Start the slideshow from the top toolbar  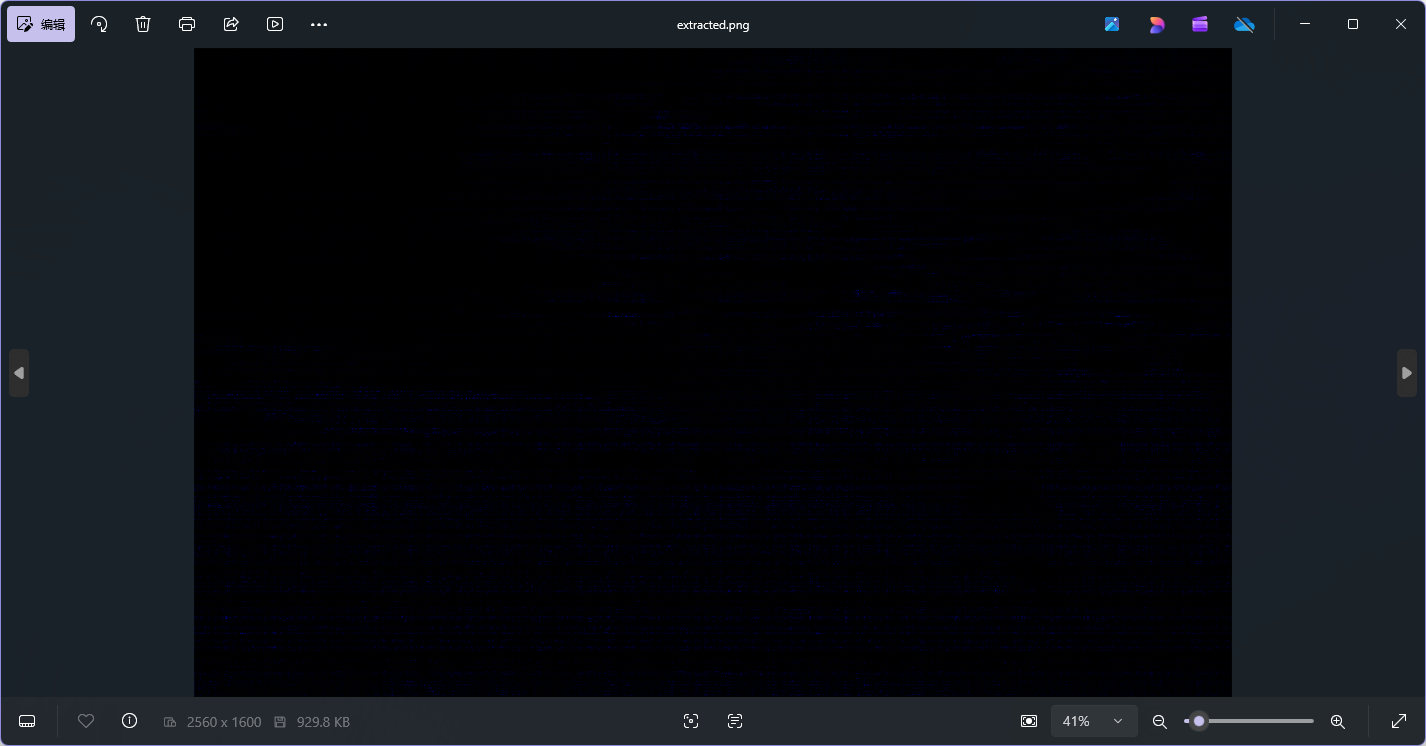pos(275,24)
